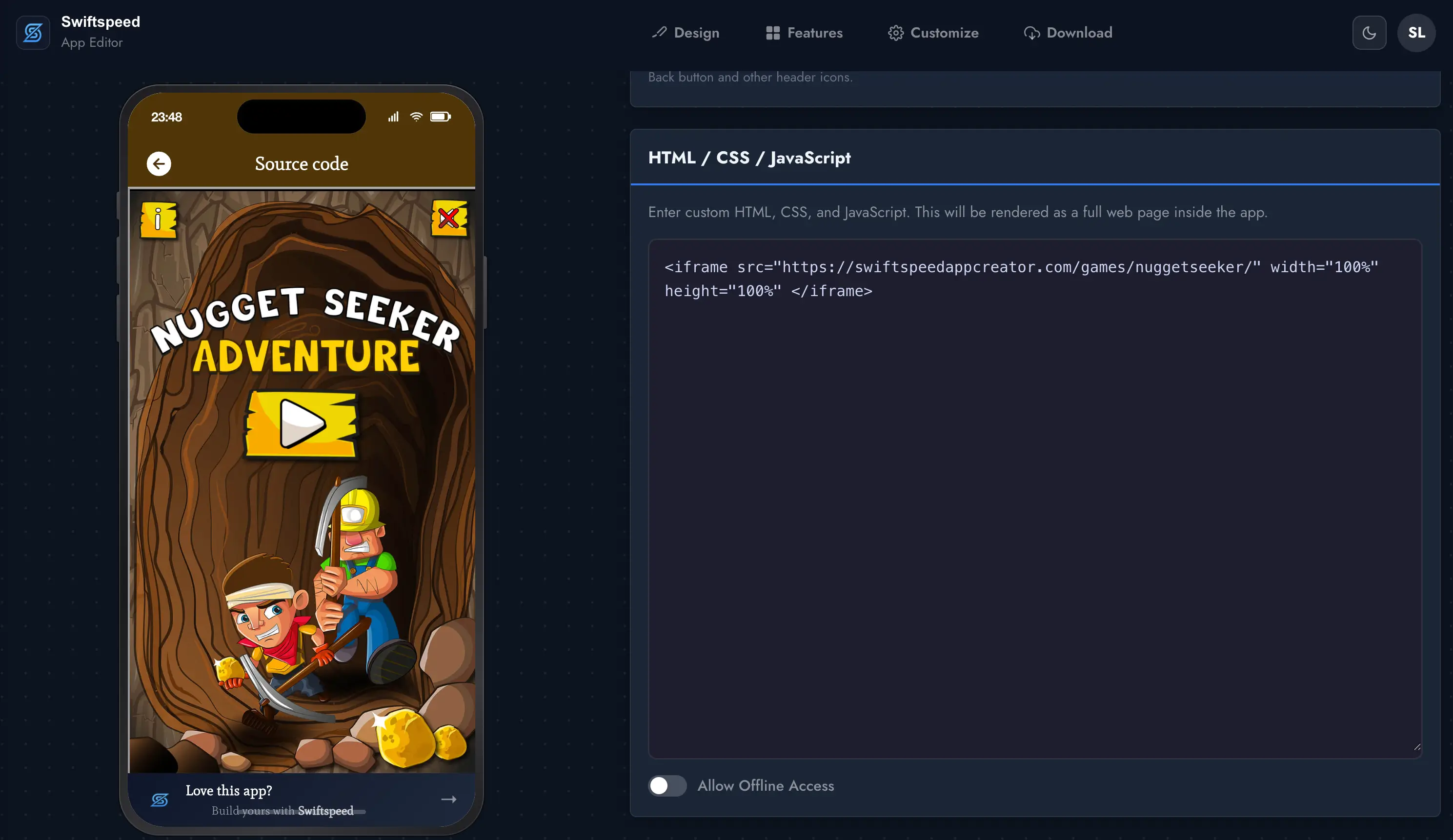The width and height of the screenshot is (1453, 840).
Task: Tap the info icon in the game preview
Action: (160, 219)
